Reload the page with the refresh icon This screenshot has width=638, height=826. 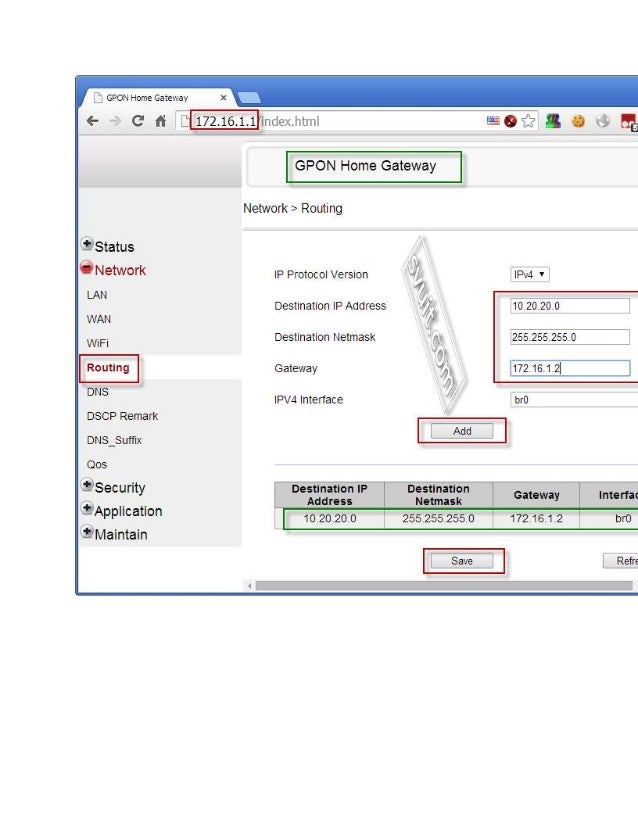138,121
